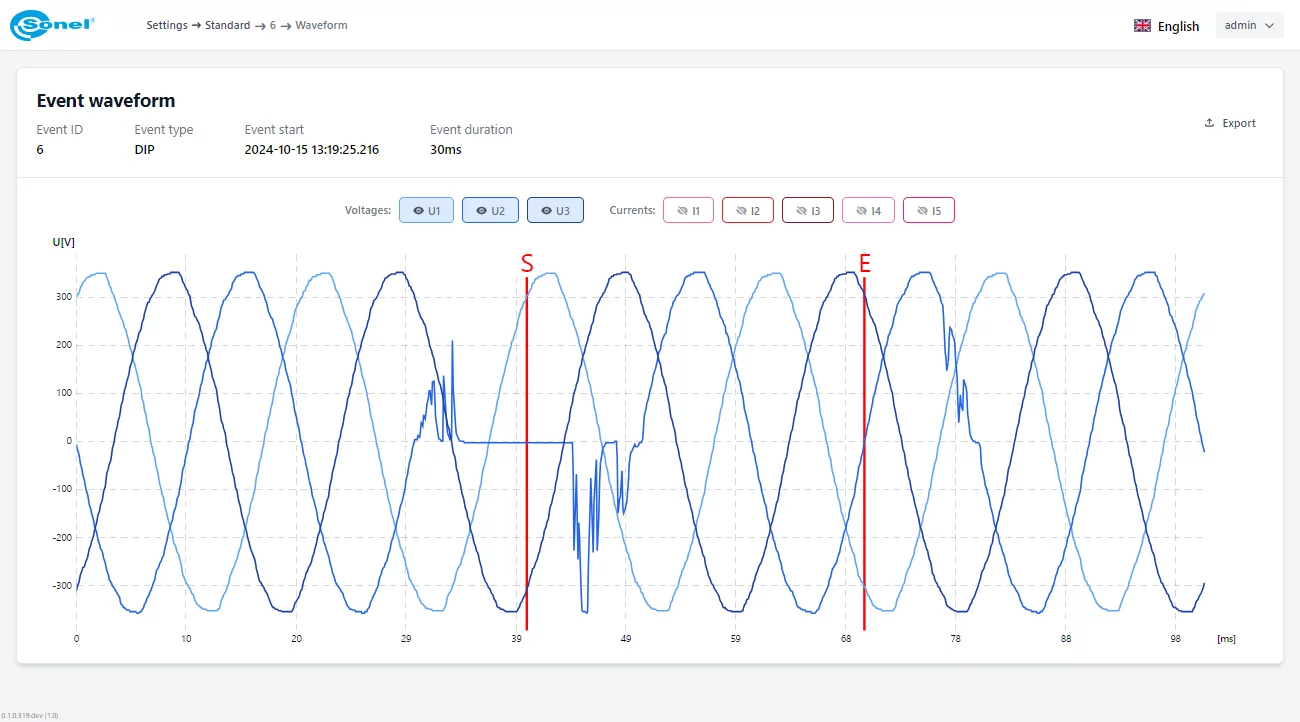Image resolution: width=1300 pixels, height=722 pixels.
Task: Click the Event start timestamp value
Action: pyautogui.click(x=311, y=150)
